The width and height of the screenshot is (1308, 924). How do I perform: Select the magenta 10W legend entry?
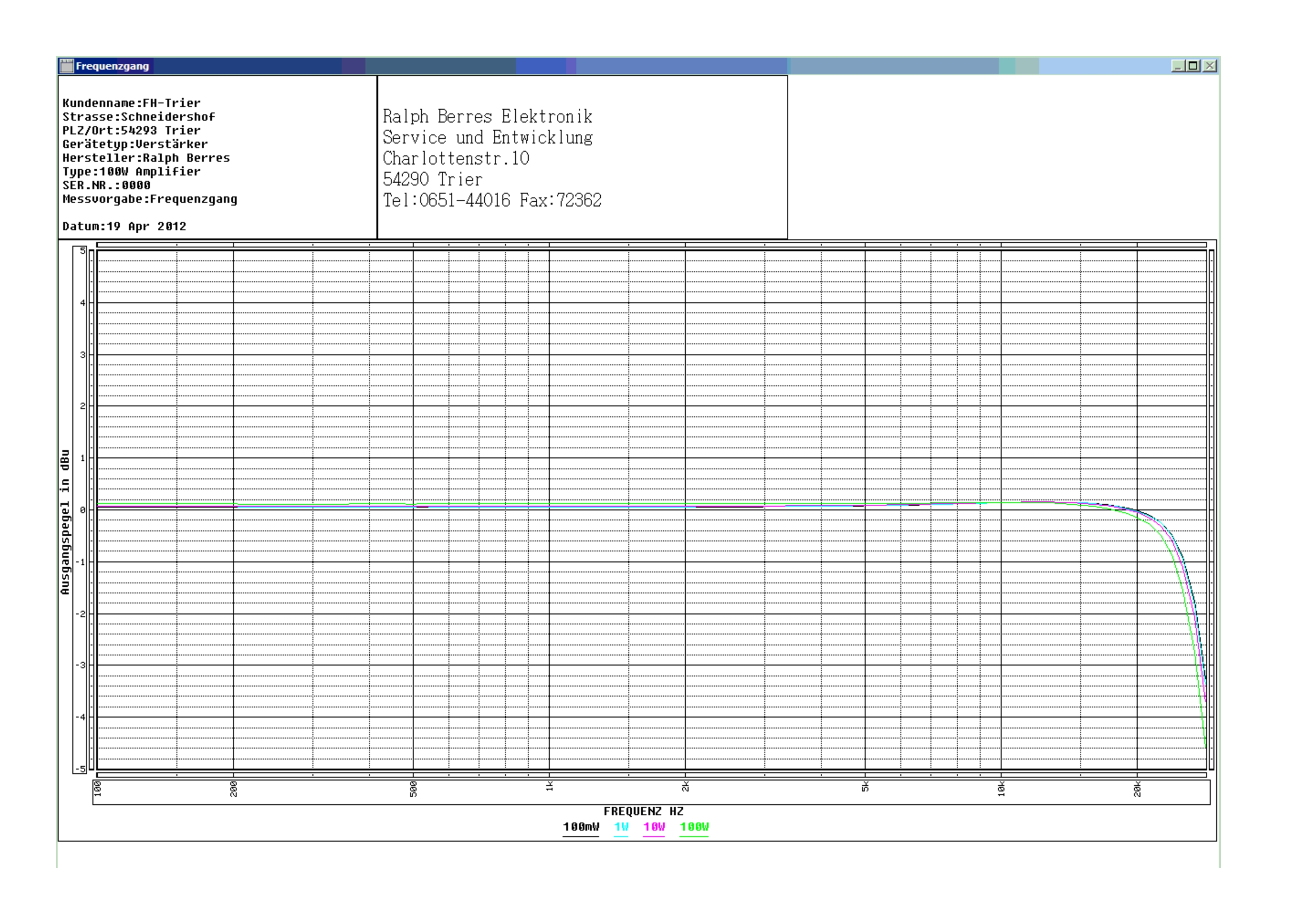point(654,827)
